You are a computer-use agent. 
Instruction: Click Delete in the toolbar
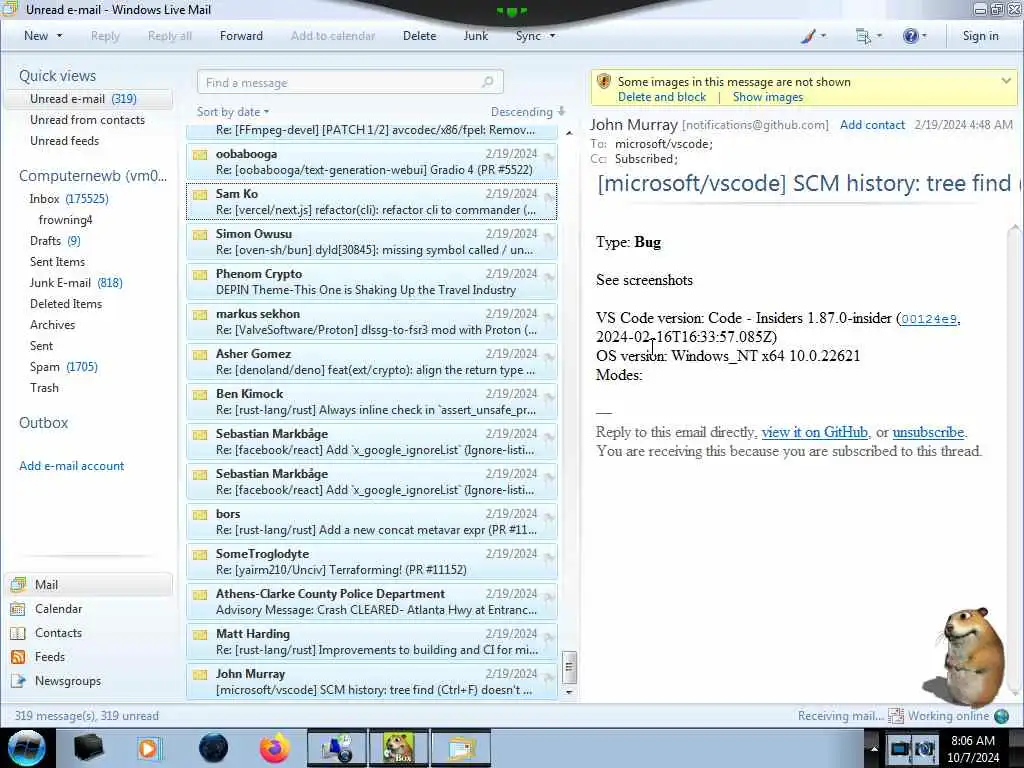pyautogui.click(x=419, y=36)
